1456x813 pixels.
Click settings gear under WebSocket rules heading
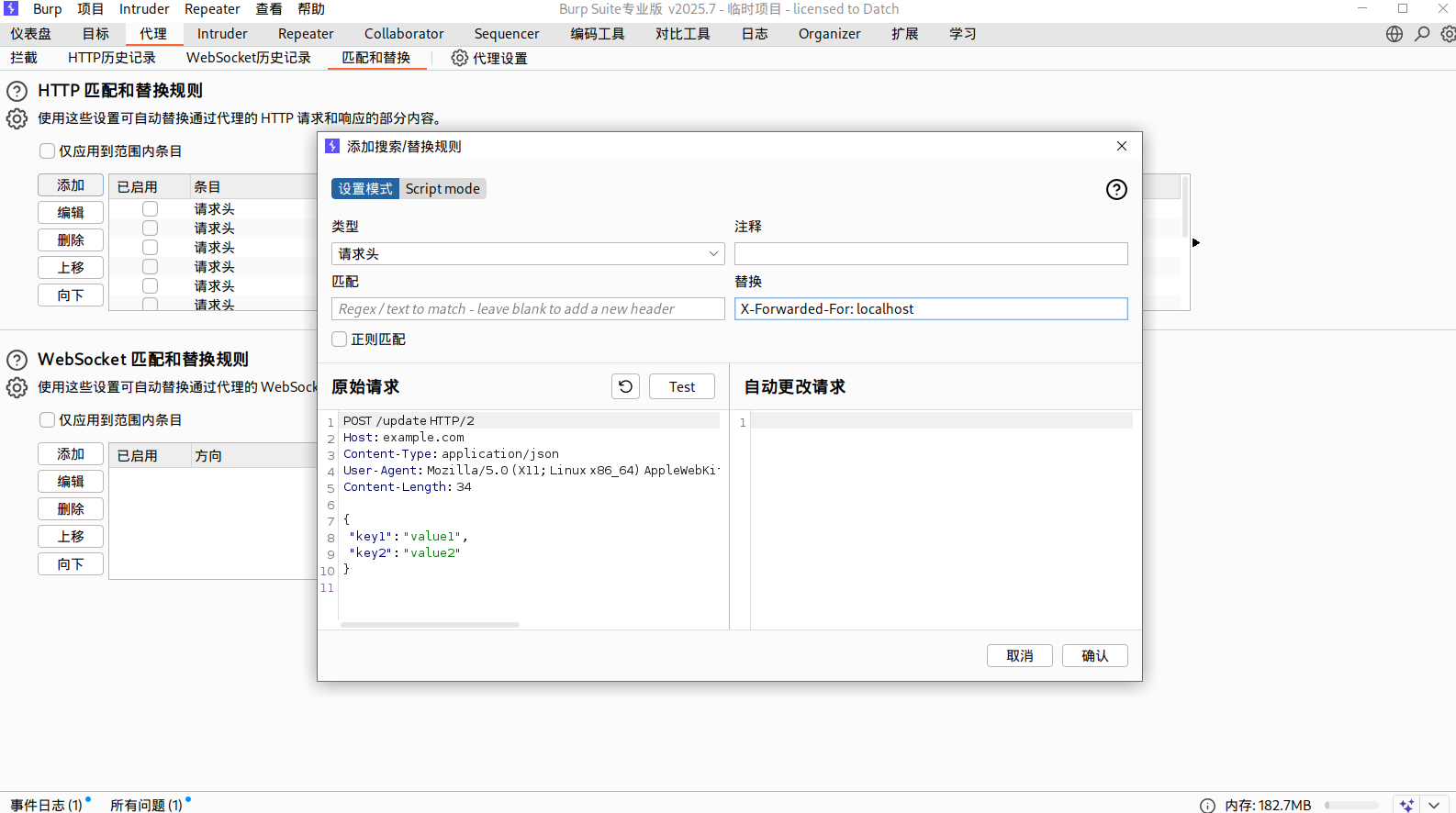(x=17, y=387)
